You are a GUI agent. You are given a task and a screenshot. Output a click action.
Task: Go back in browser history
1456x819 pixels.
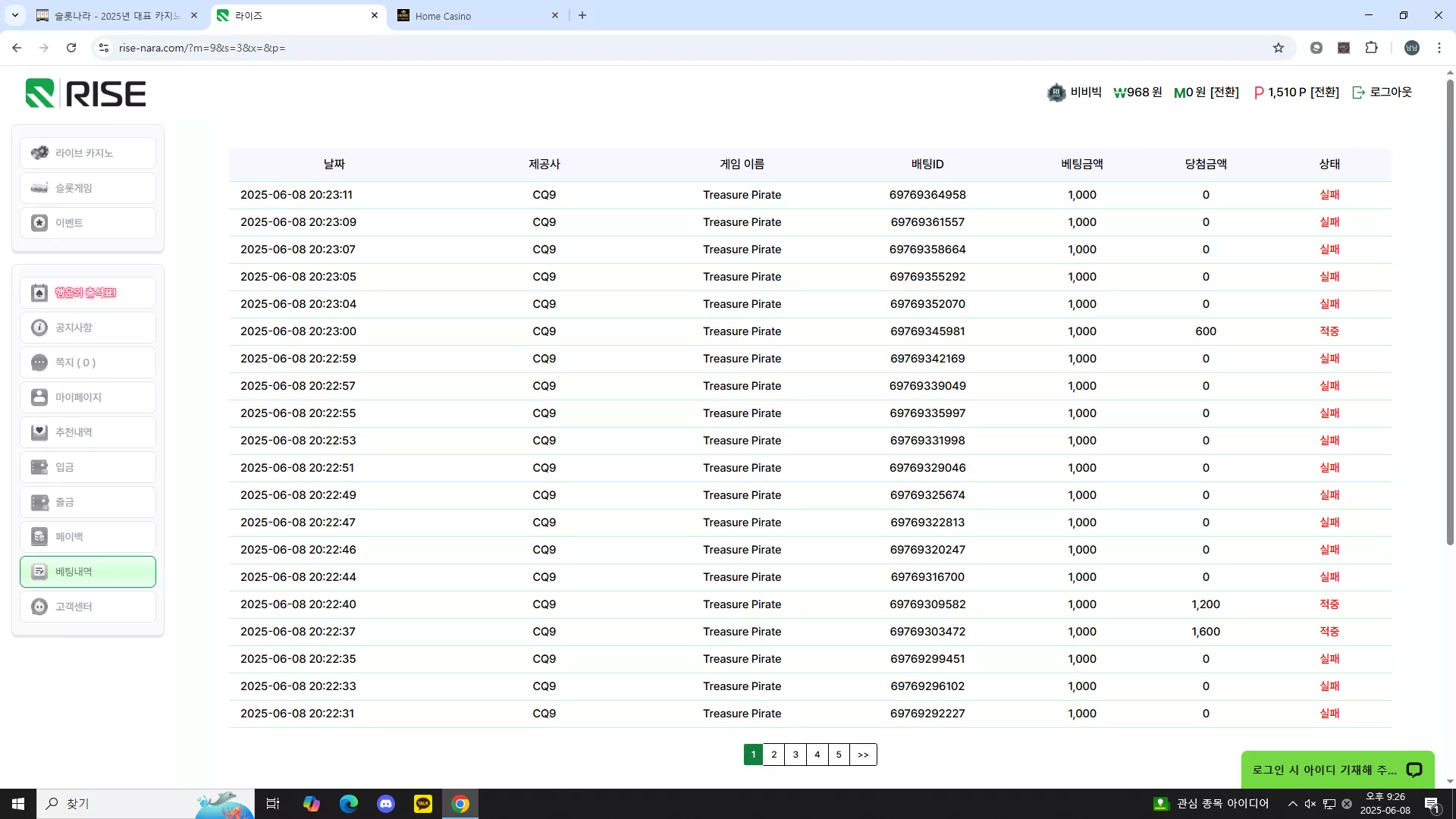click(17, 48)
